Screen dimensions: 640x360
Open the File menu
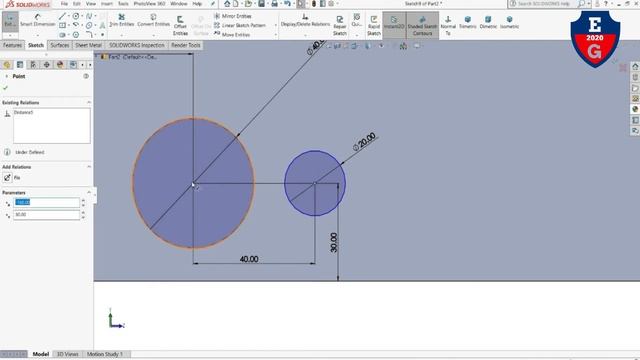[64, 4]
